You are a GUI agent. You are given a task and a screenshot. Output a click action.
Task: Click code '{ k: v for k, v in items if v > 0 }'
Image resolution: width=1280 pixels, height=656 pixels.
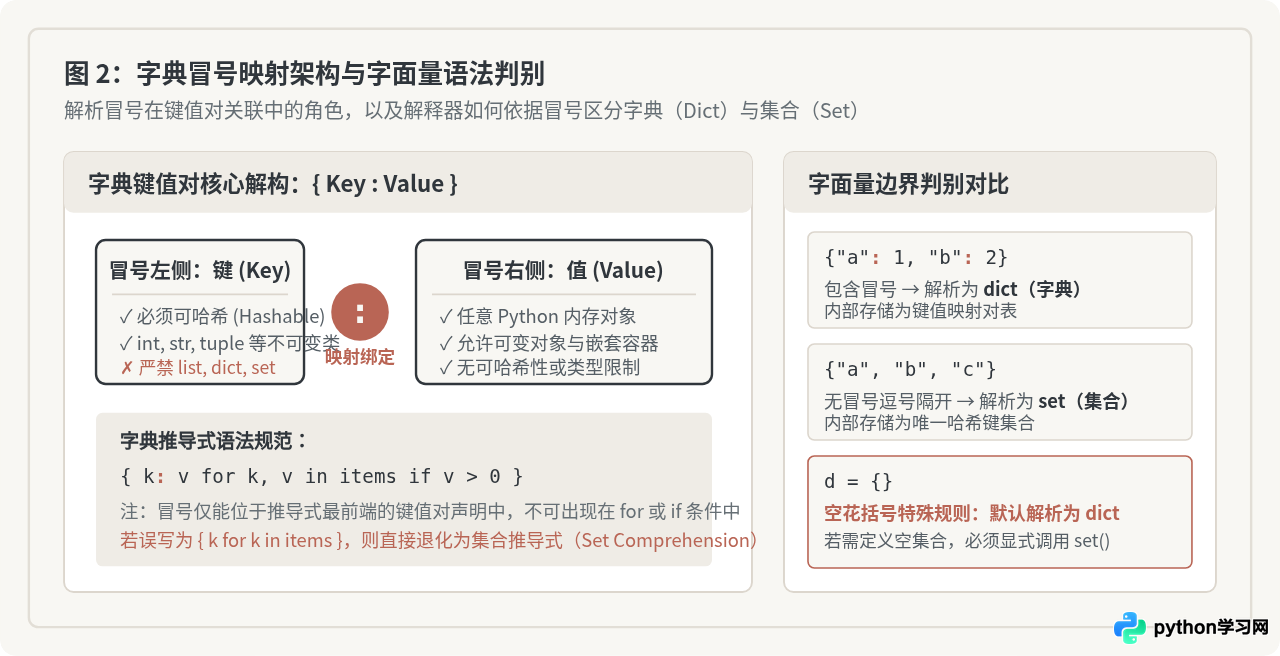coord(321,476)
